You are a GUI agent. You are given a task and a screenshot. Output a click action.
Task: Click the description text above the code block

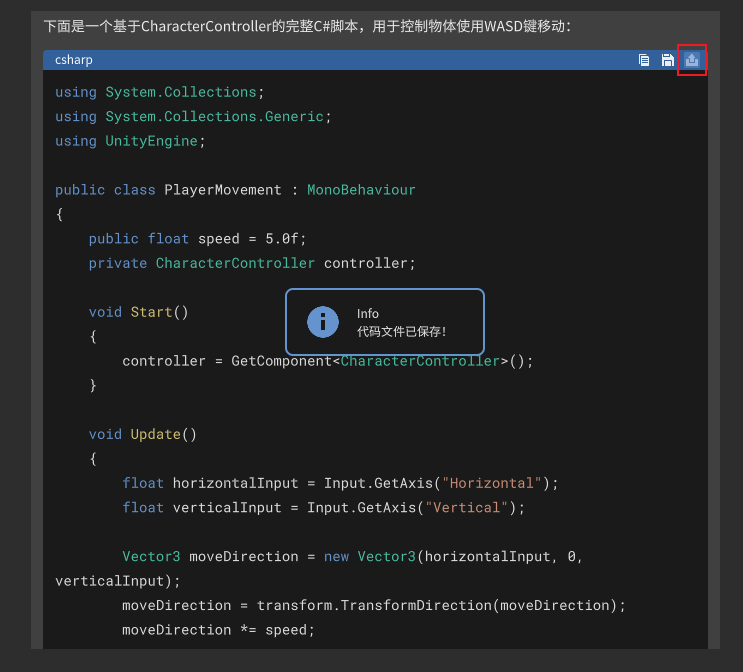[x=307, y=26]
